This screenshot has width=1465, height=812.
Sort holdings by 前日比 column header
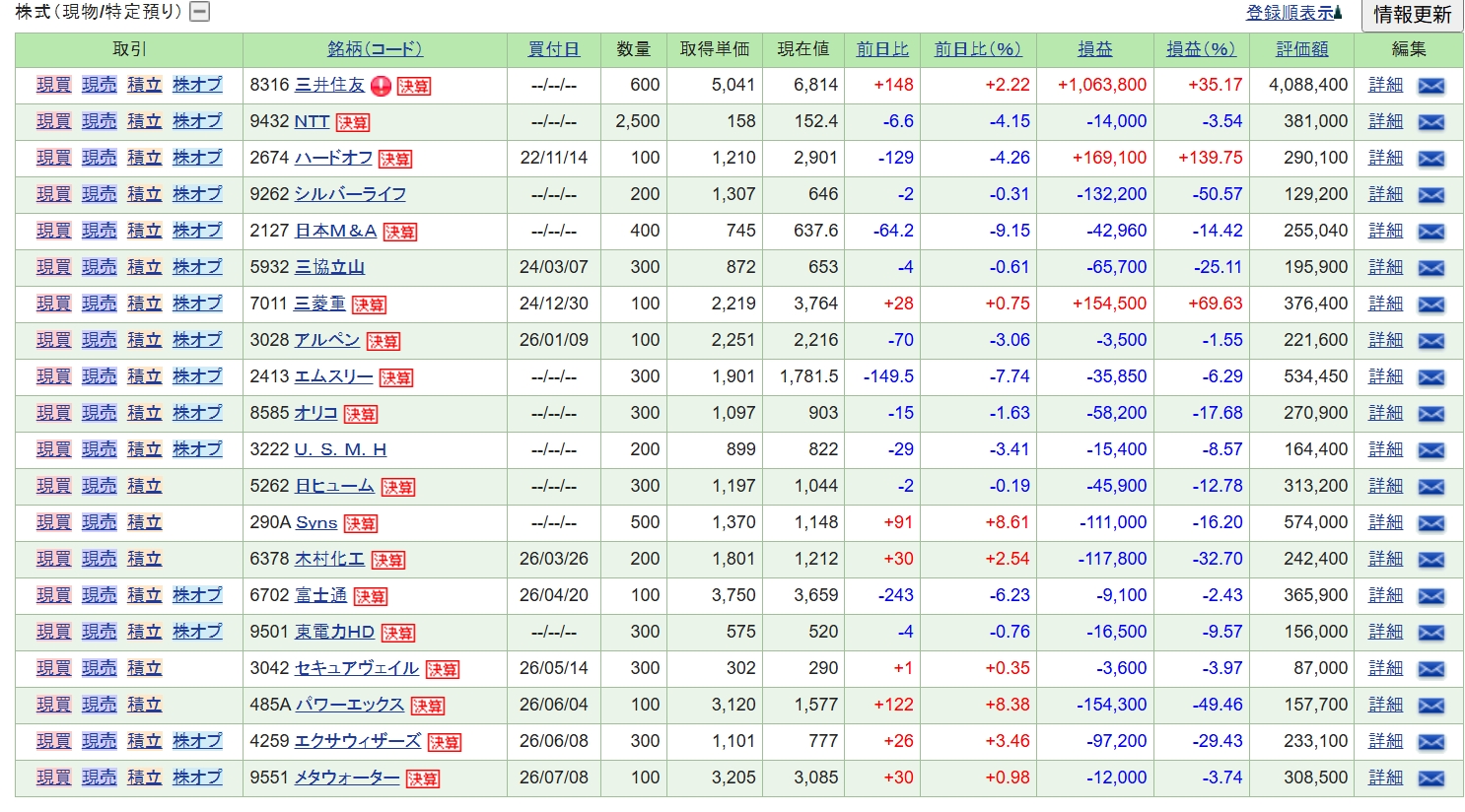click(882, 49)
